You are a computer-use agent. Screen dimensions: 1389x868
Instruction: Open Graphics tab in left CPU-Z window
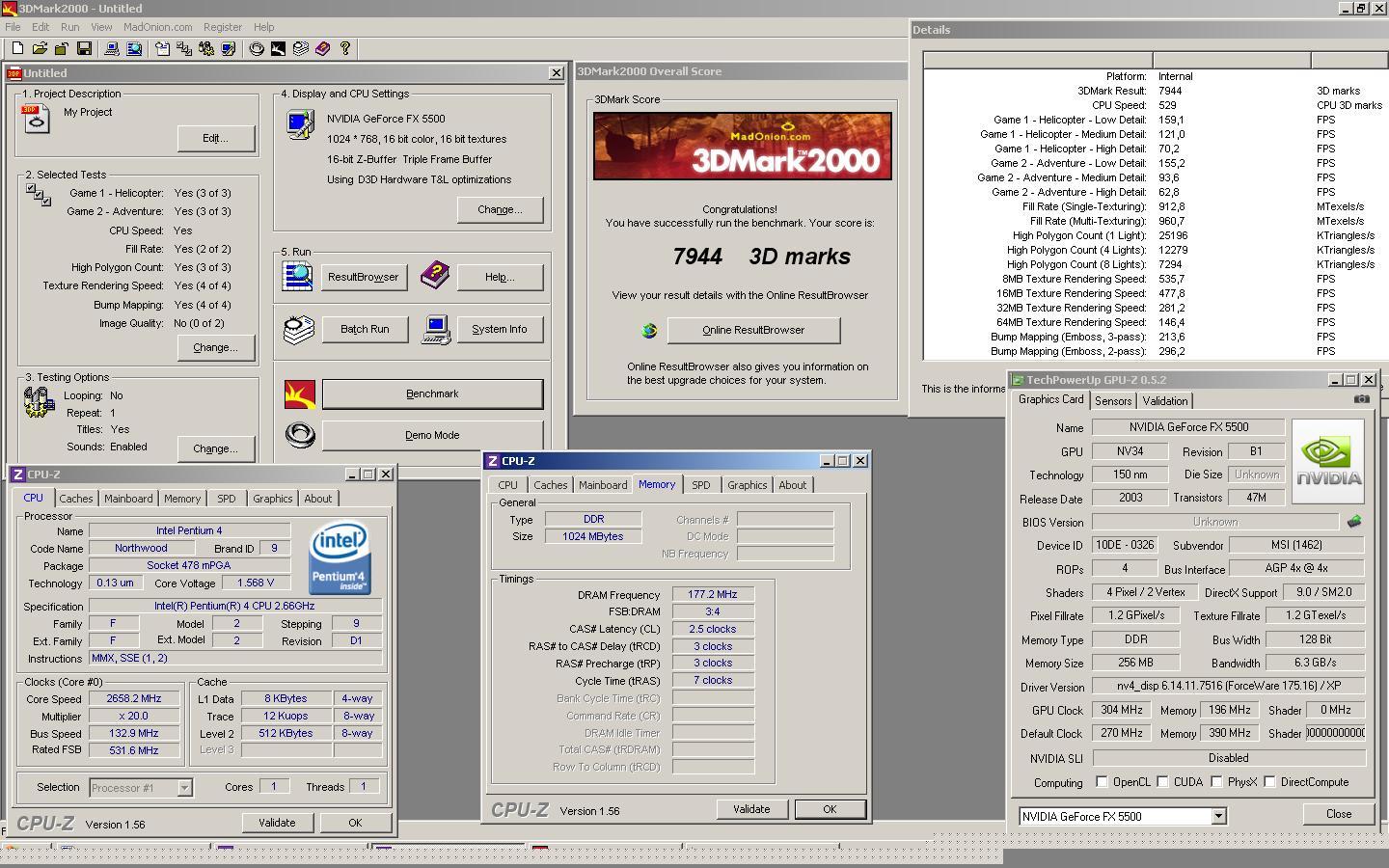(272, 499)
